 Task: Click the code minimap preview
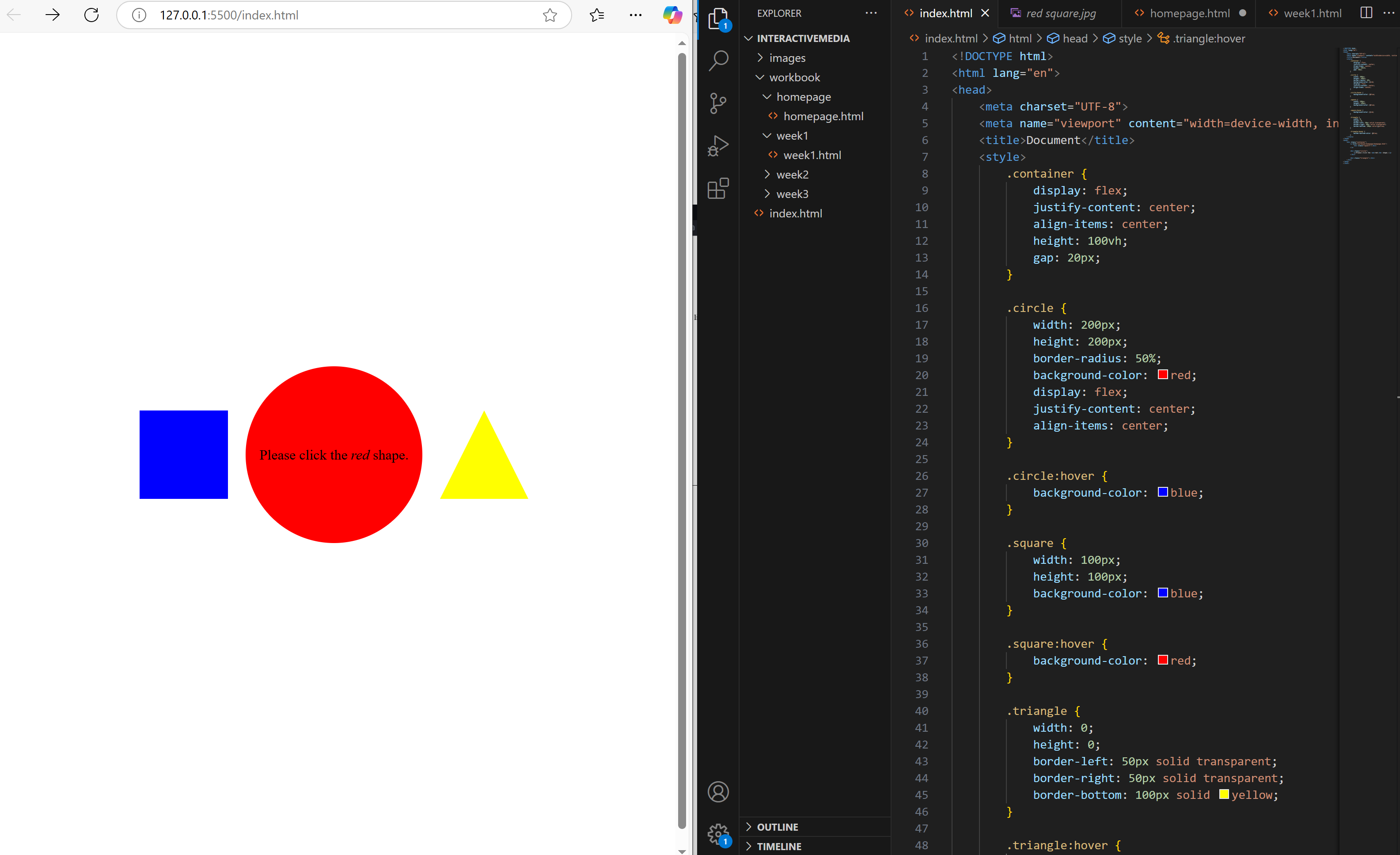pos(1370,107)
